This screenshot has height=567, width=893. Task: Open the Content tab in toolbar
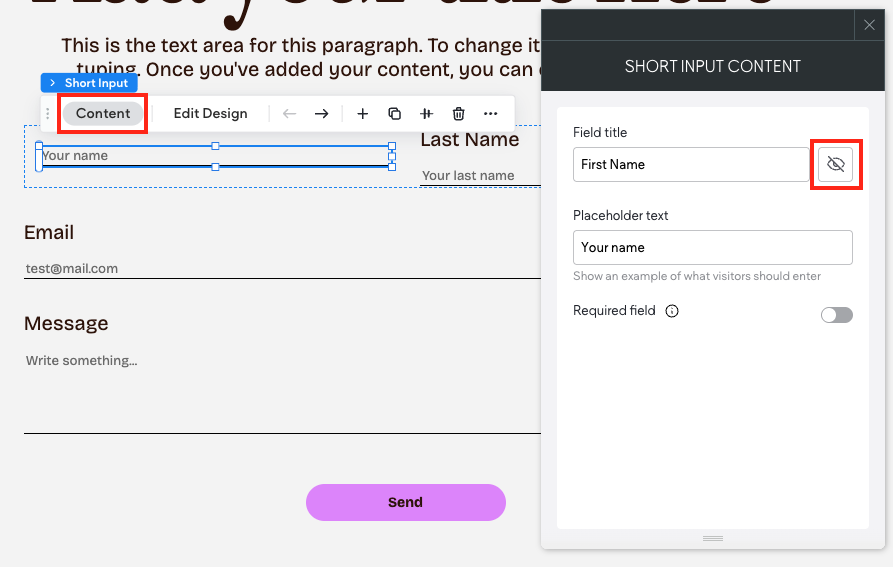click(103, 113)
